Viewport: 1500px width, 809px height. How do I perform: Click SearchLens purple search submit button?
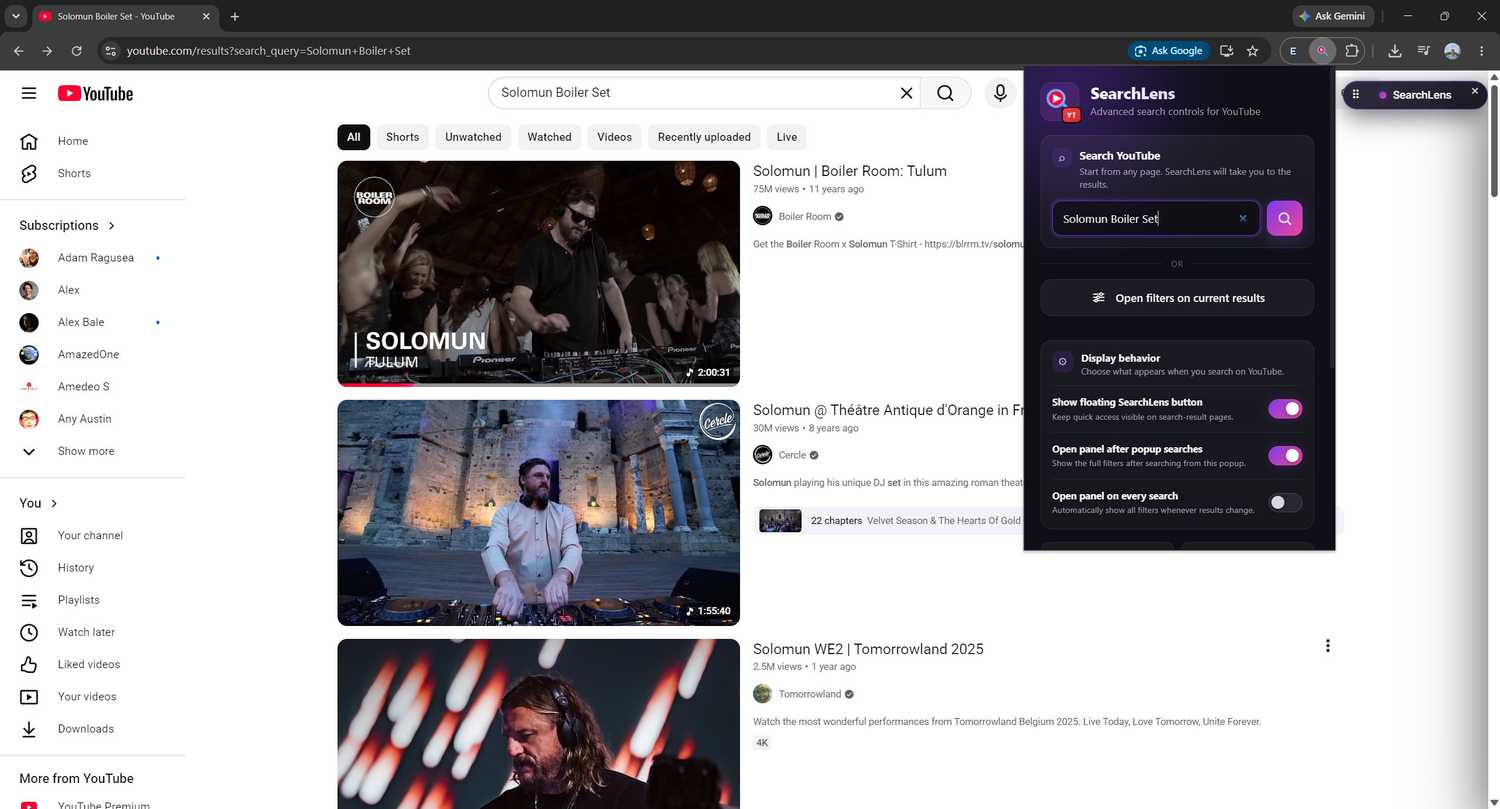click(x=1284, y=218)
